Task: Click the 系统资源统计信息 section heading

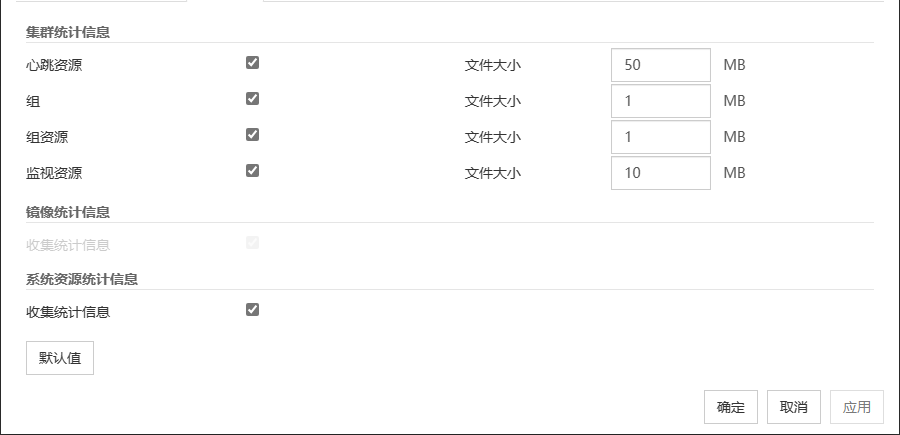Action: tap(82, 279)
